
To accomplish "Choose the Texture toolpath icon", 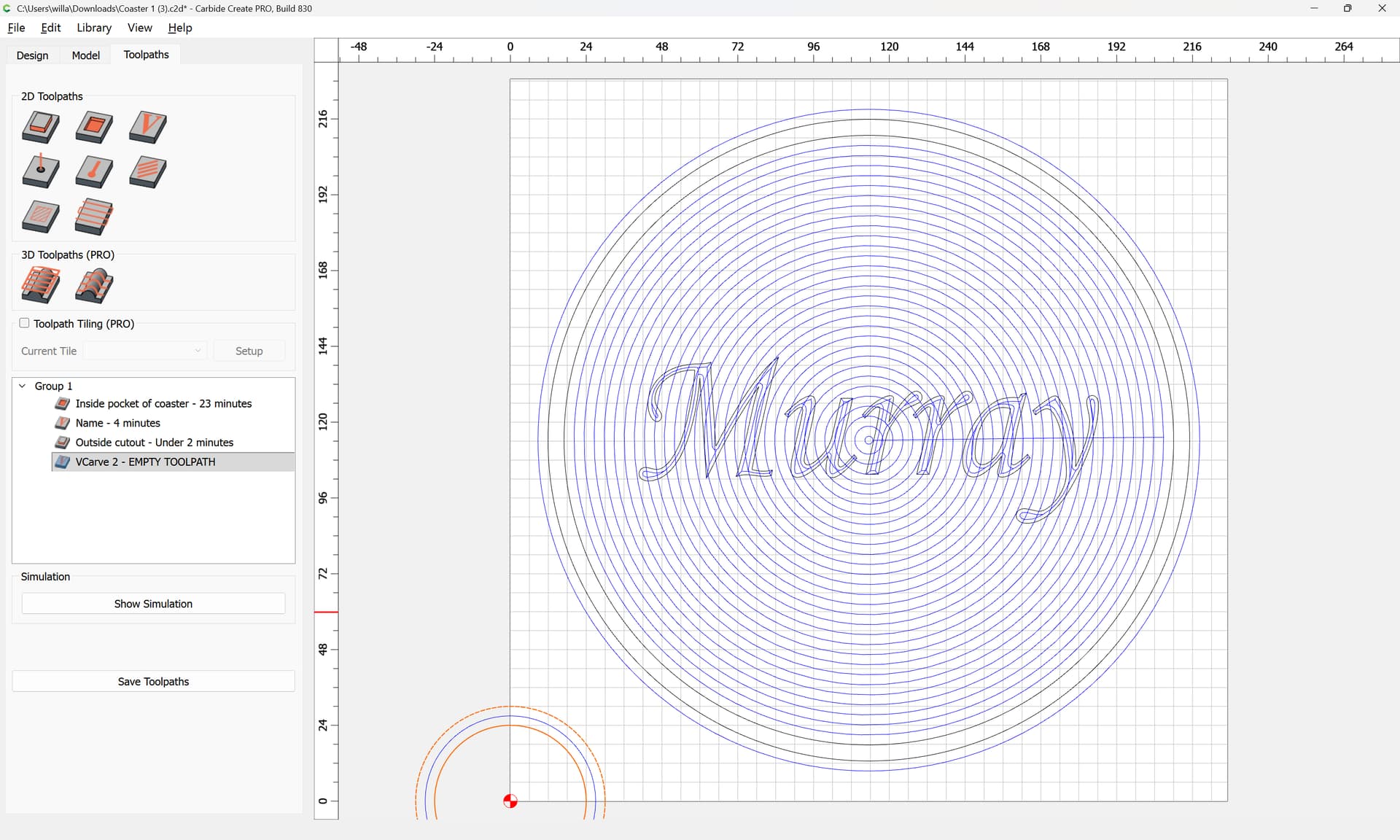I will pos(148,172).
